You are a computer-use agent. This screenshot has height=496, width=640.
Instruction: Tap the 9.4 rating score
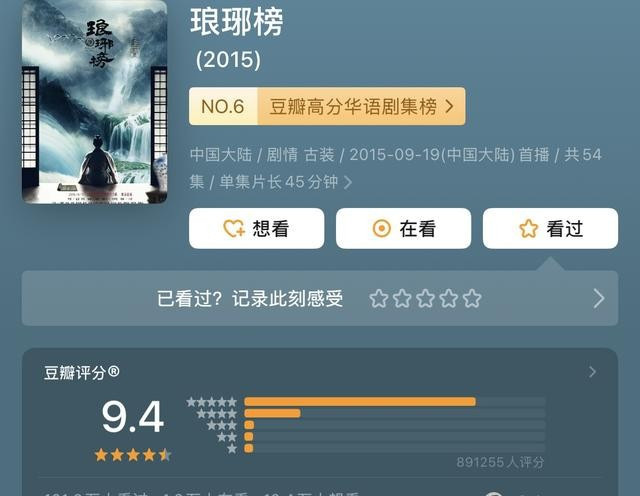tap(133, 417)
